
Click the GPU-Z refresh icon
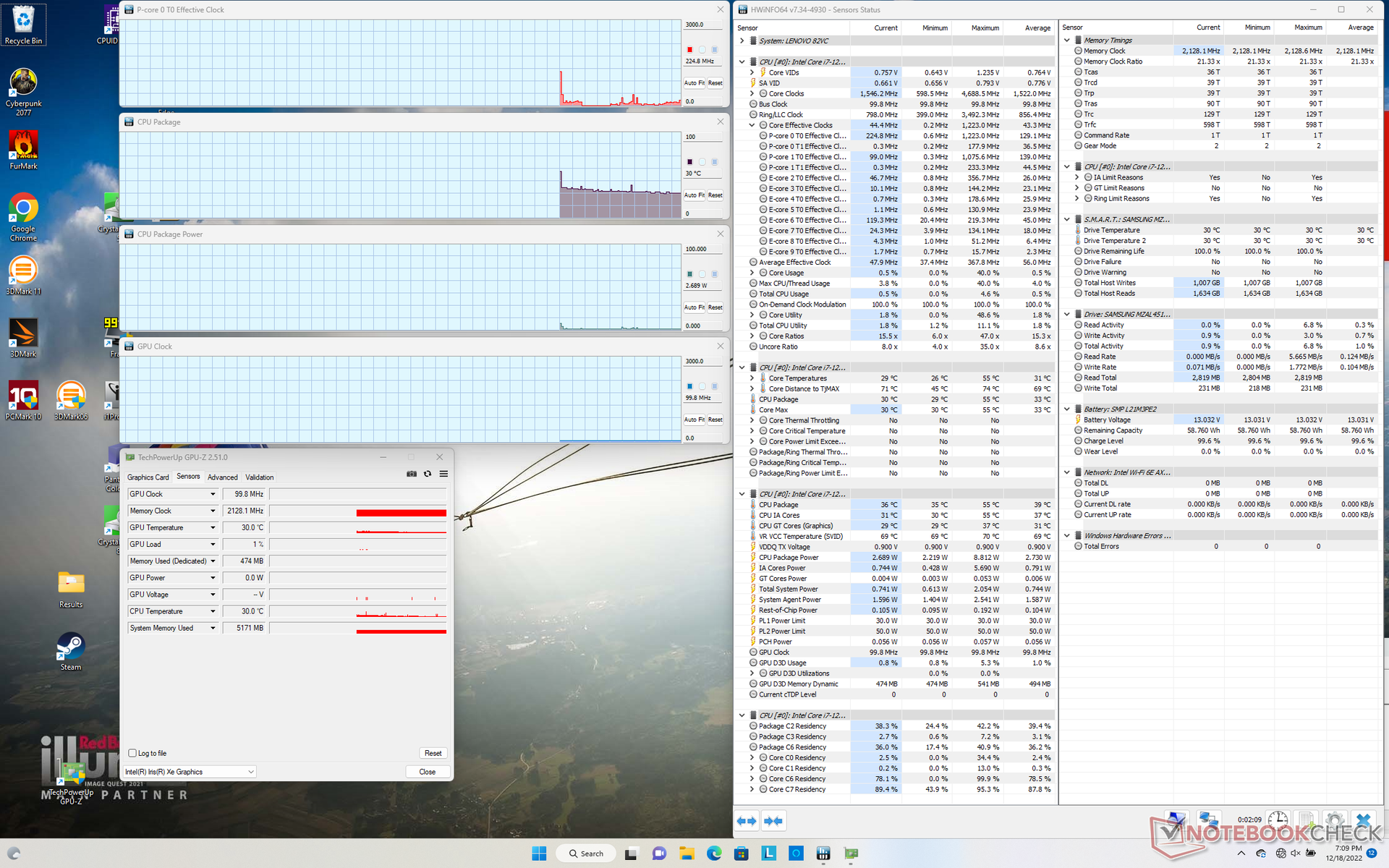pos(428,474)
